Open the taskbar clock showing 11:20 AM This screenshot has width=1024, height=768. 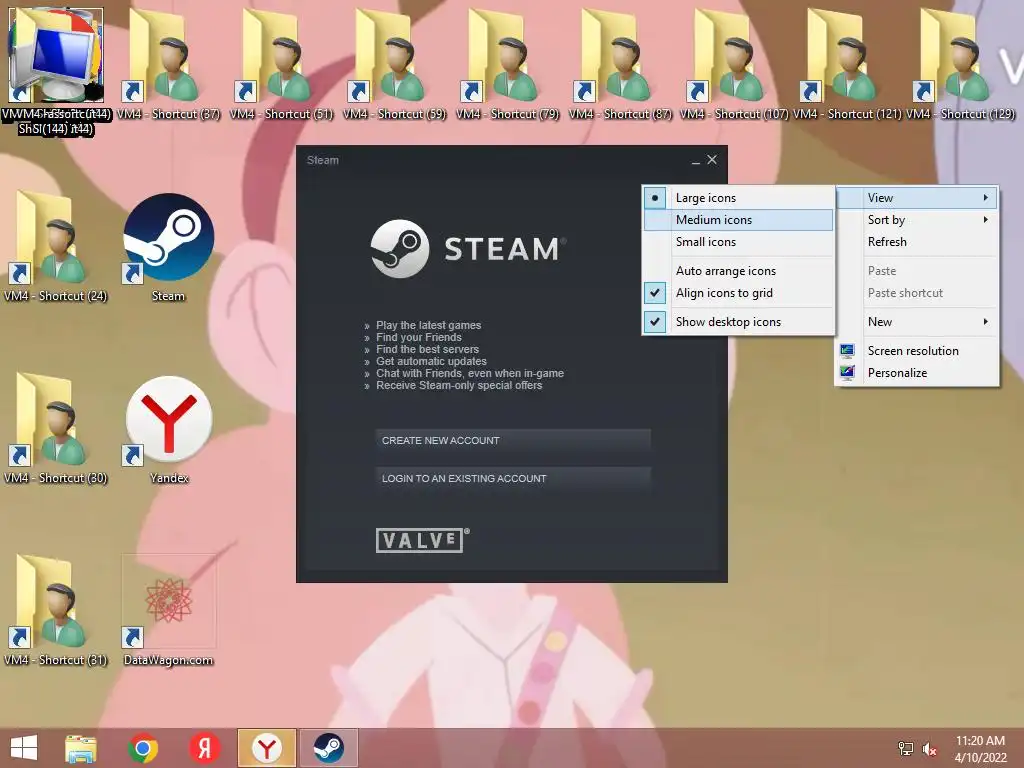[x=980, y=749]
